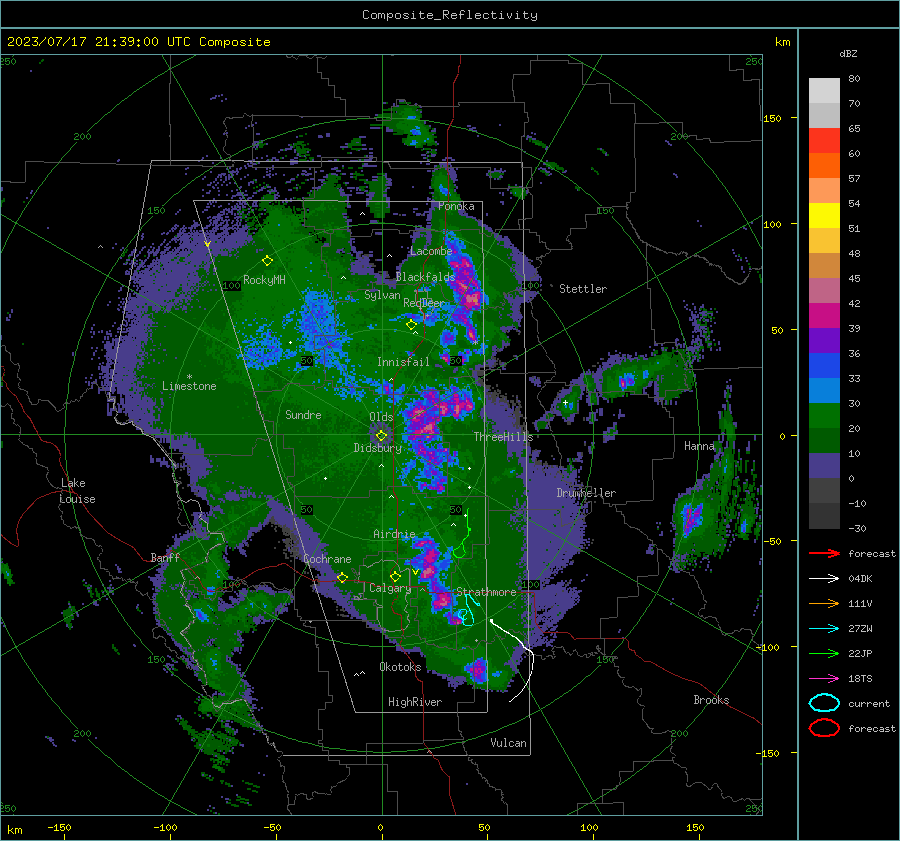Click the cyan current-cell ellipse in legend
The height and width of the screenshot is (841, 900).
[824, 703]
